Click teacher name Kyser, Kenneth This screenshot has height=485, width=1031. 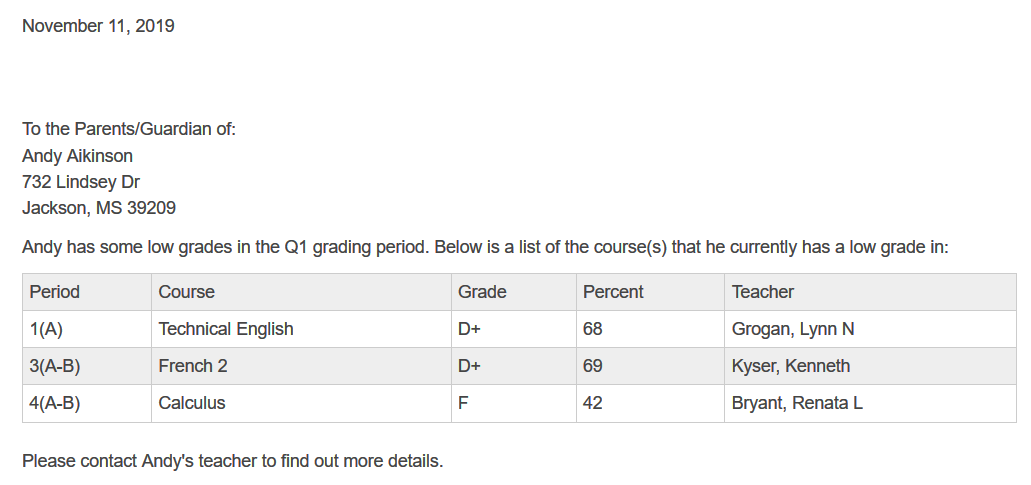791,366
